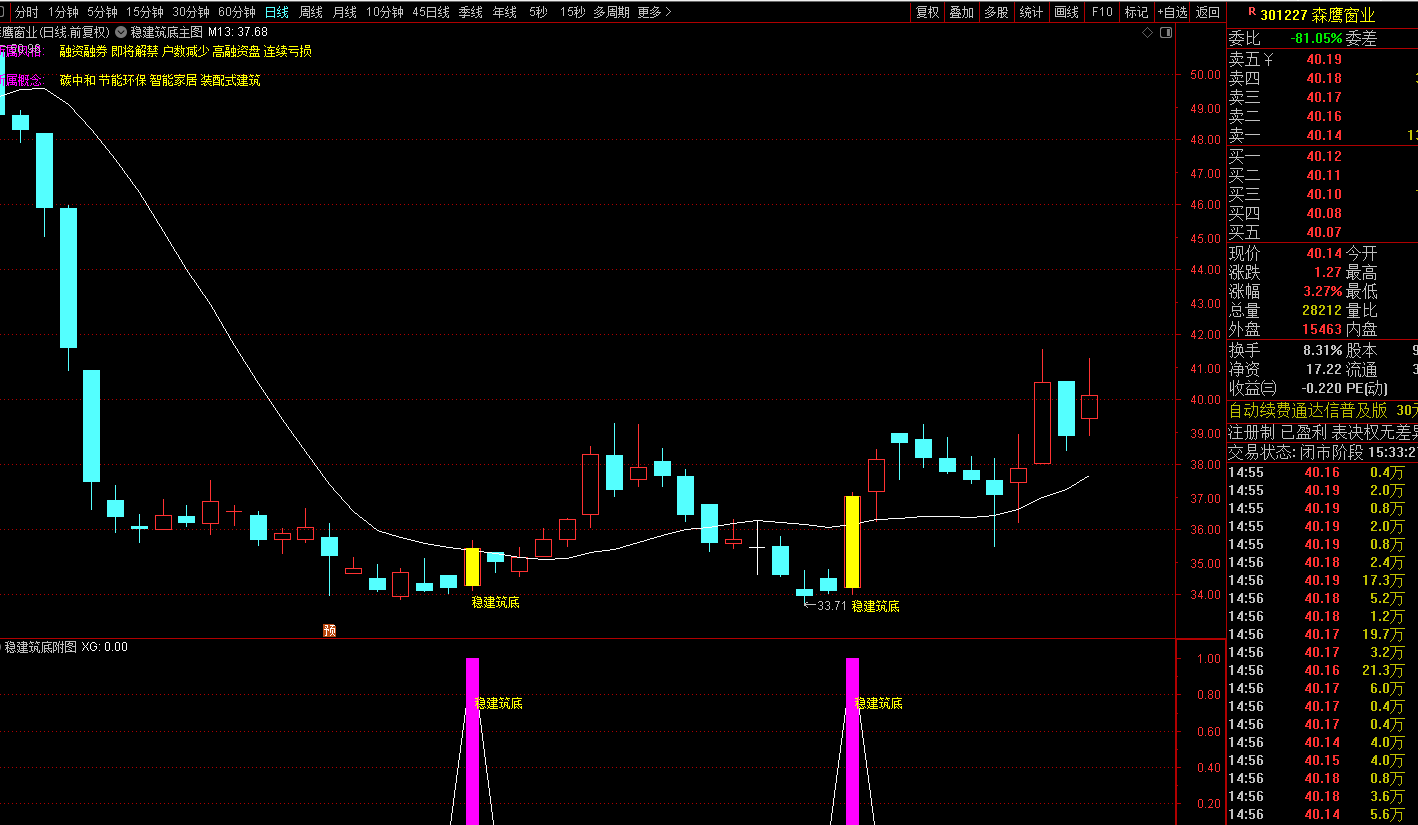Screen dimensions: 1418x825
Task: Open the indicator dropdown beside 稳建筑底主图
Action: pyautogui.click(x=121, y=32)
